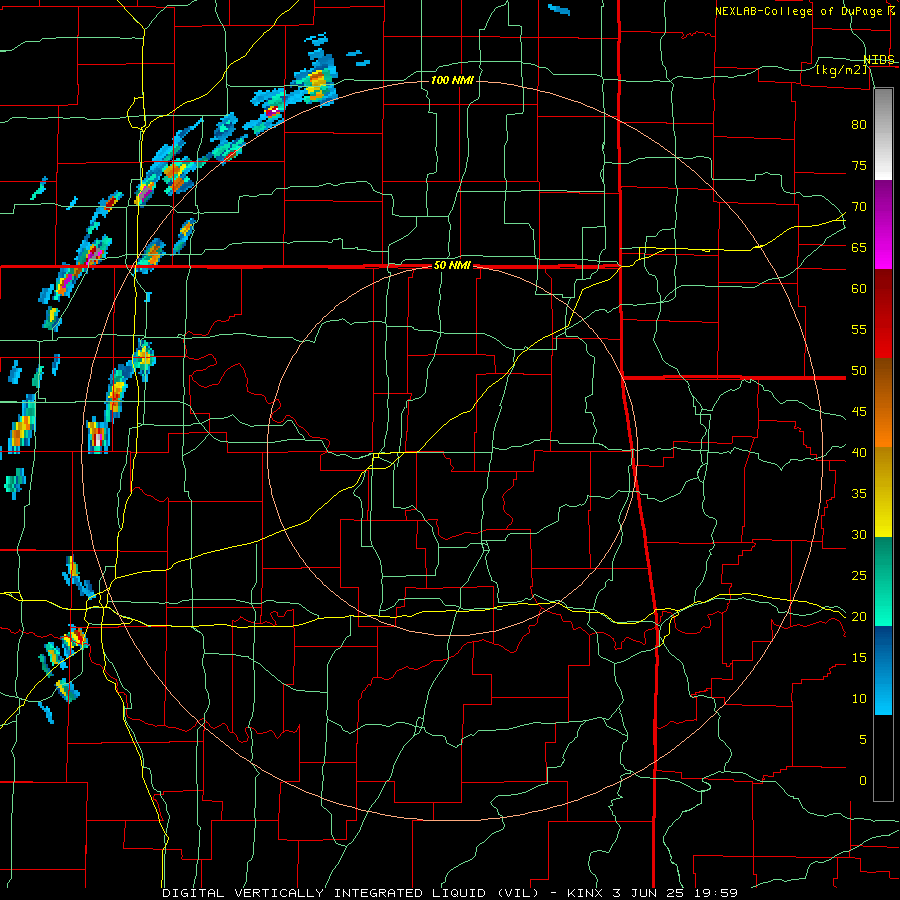900x900 pixels.
Task: Click the green segment of the color scale
Action: (x=883, y=581)
